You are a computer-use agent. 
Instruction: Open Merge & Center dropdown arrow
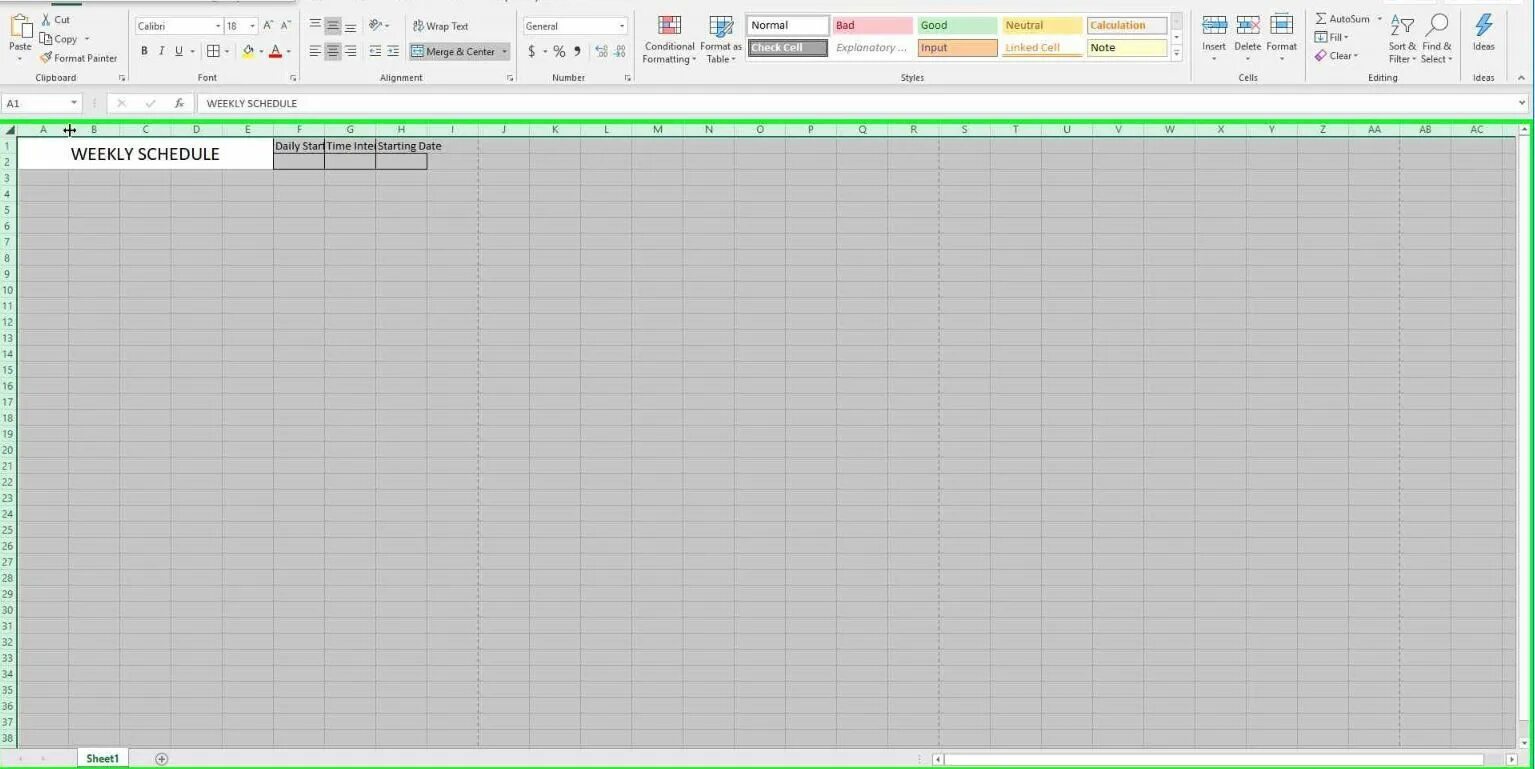pos(504,52)
